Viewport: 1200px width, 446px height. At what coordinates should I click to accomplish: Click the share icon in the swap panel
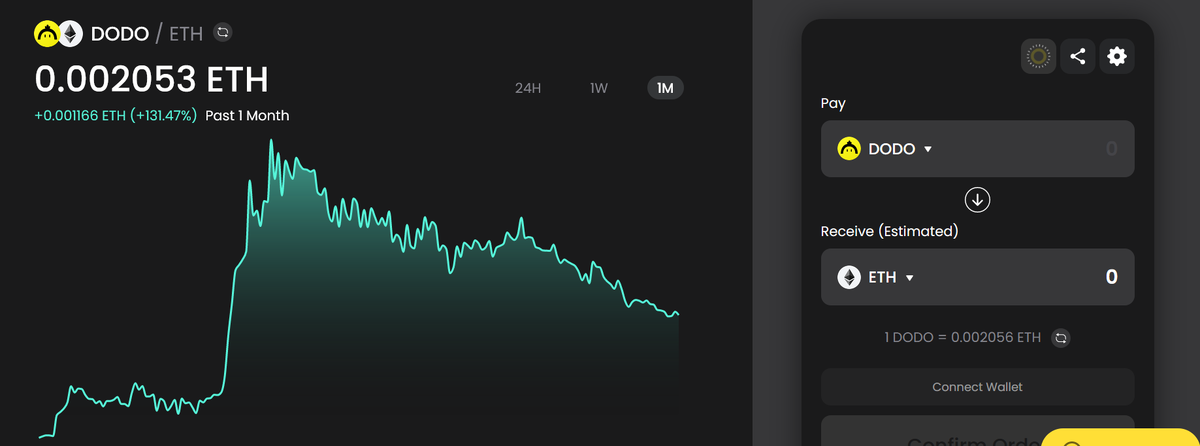1077,57
